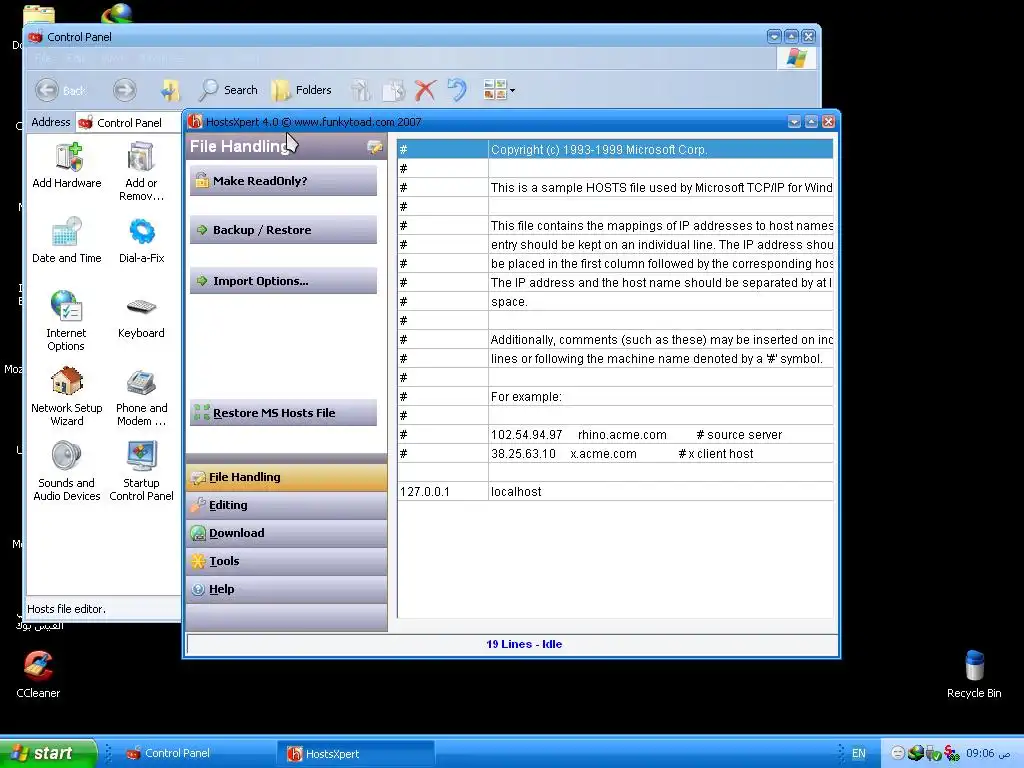
Task: Select the 'For example:' row
Action: [x=615, y=397]
